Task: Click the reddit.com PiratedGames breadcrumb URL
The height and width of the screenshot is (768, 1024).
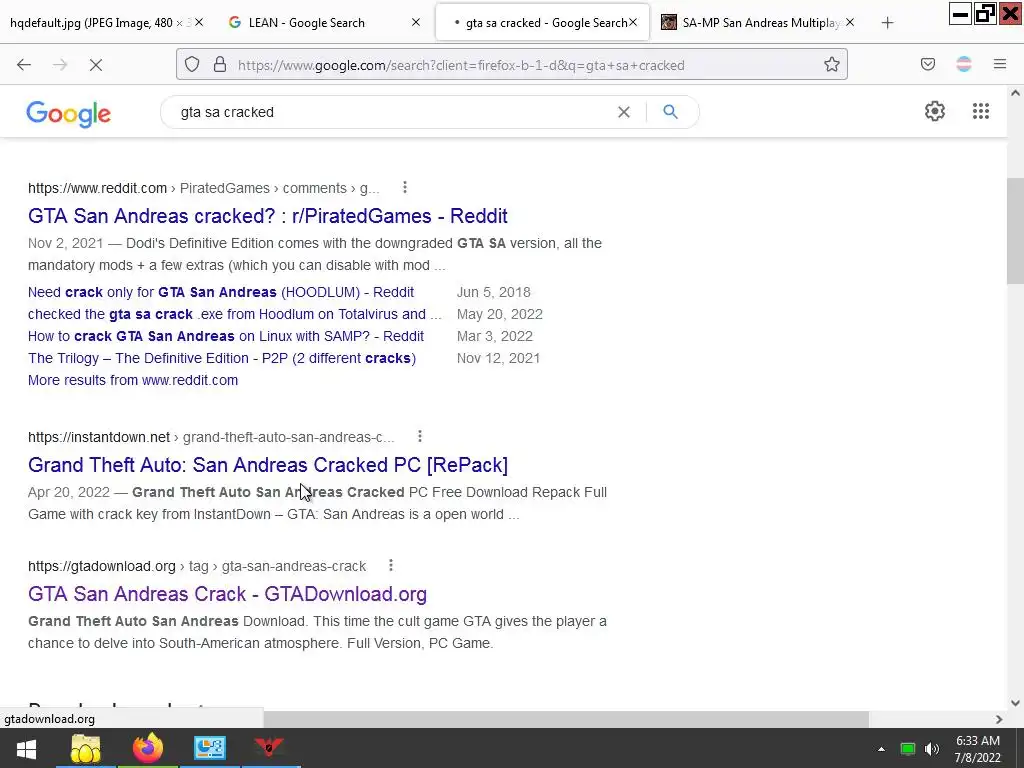Action: (x=204, y=188)
